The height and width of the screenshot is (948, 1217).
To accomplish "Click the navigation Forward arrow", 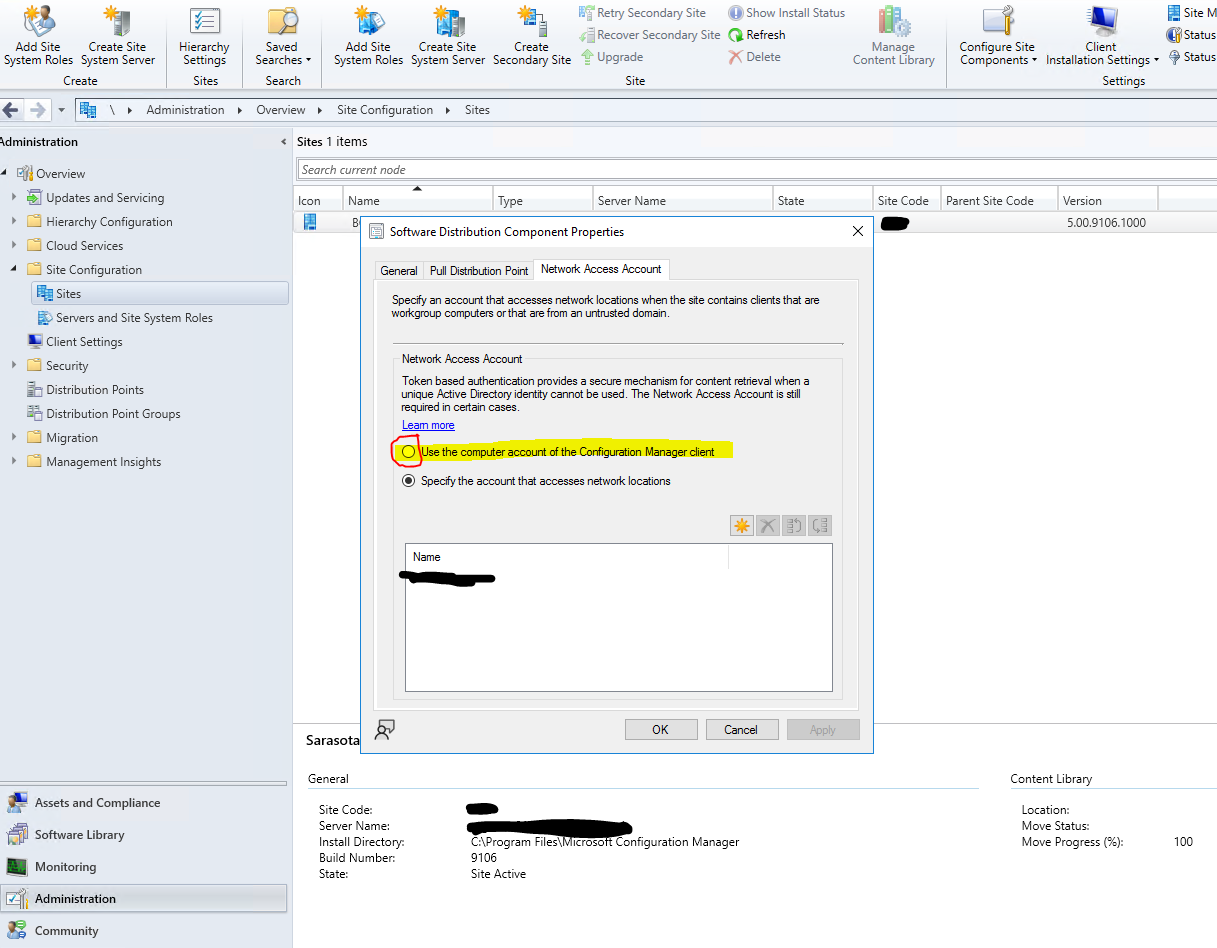I will click(x=37, y=110).
